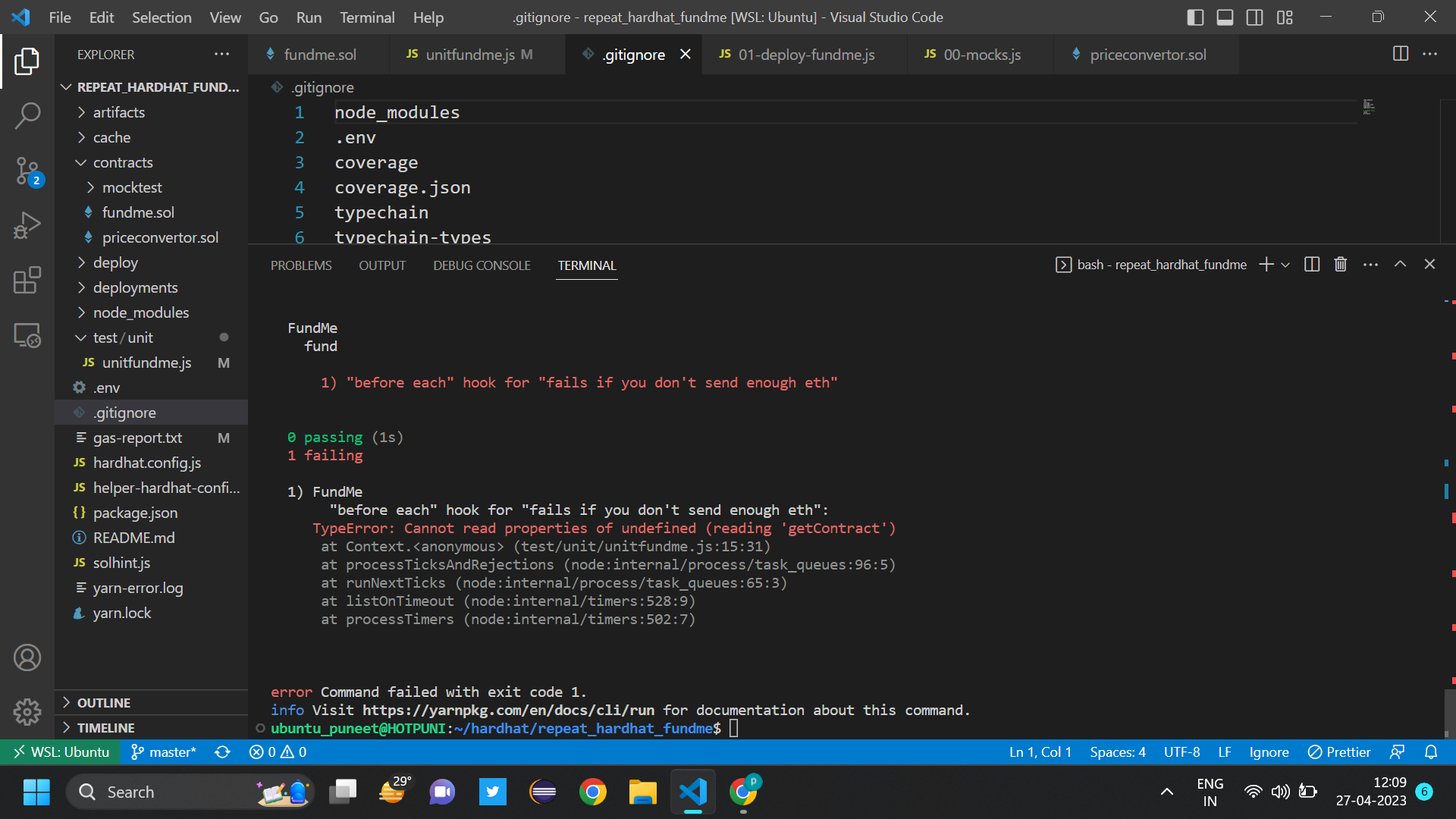1456x819 pixels.
Task: Open the feedback icon in status bar
Action: point(1397,752)
